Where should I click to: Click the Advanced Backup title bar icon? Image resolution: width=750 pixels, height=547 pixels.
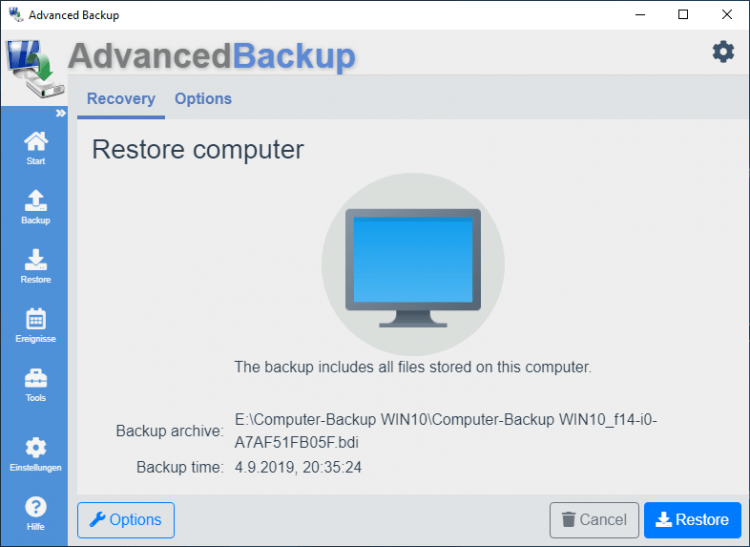(15, 15)
